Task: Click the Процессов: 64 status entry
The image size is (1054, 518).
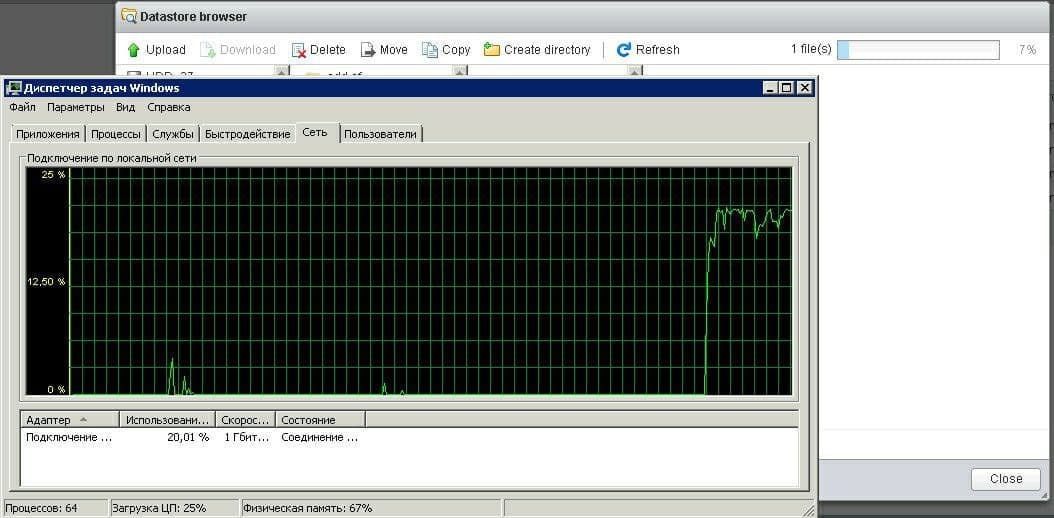Action: click(55, 508)
